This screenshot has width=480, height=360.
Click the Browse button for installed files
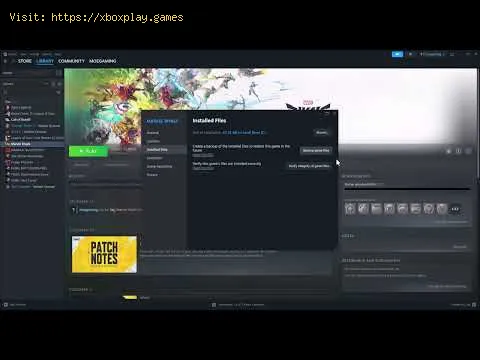[322, 133]
